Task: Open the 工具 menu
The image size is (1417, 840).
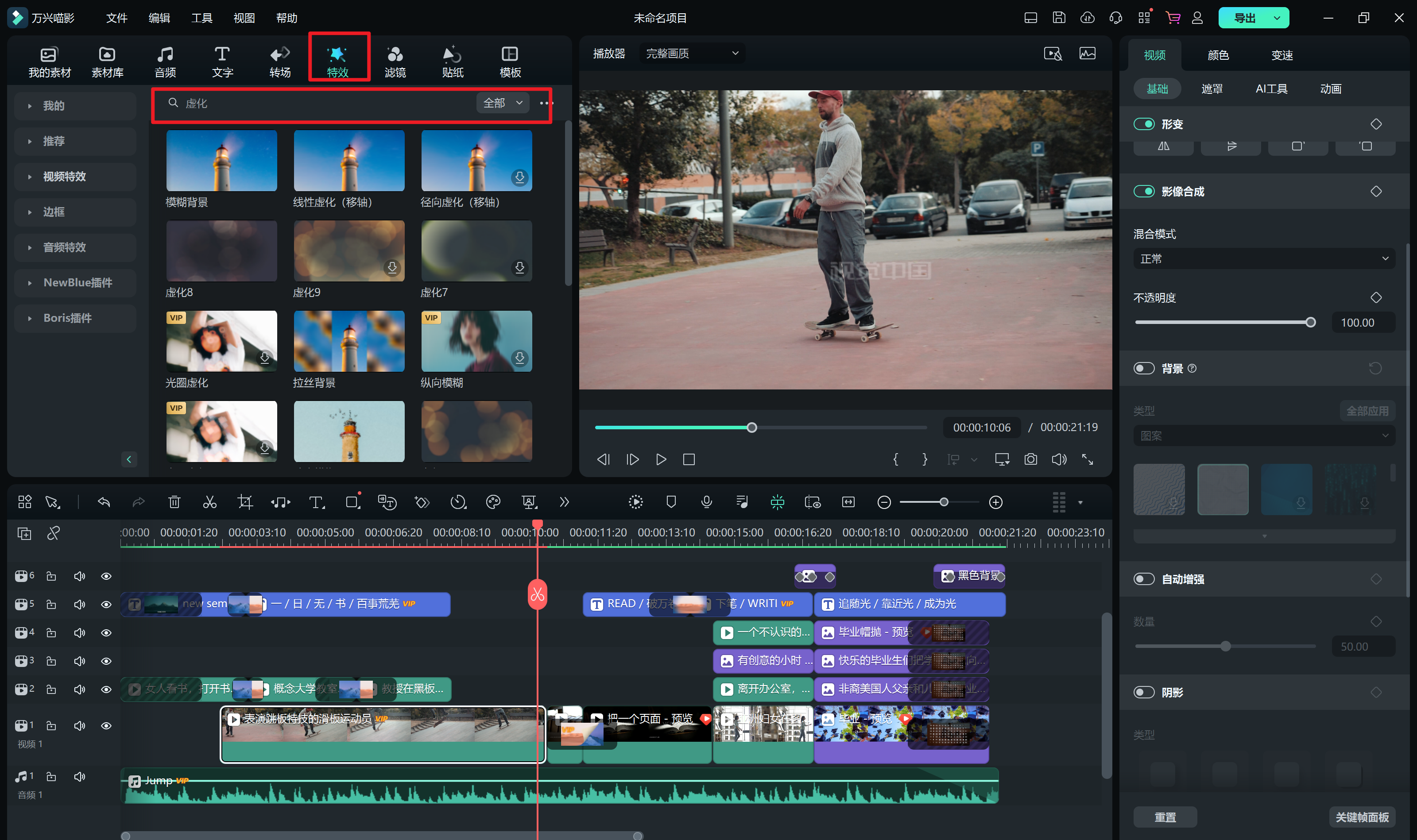Action: point(201,18)
